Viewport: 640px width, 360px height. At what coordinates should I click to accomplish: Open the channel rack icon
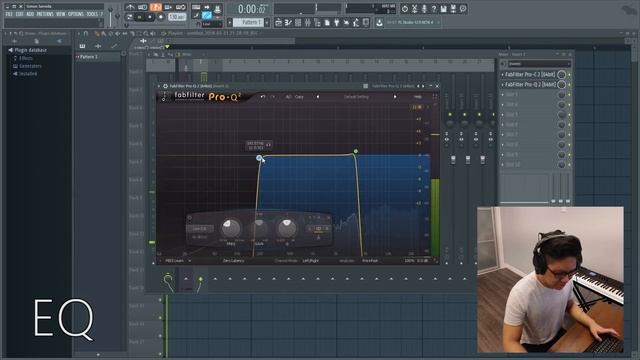pos(298,23)
